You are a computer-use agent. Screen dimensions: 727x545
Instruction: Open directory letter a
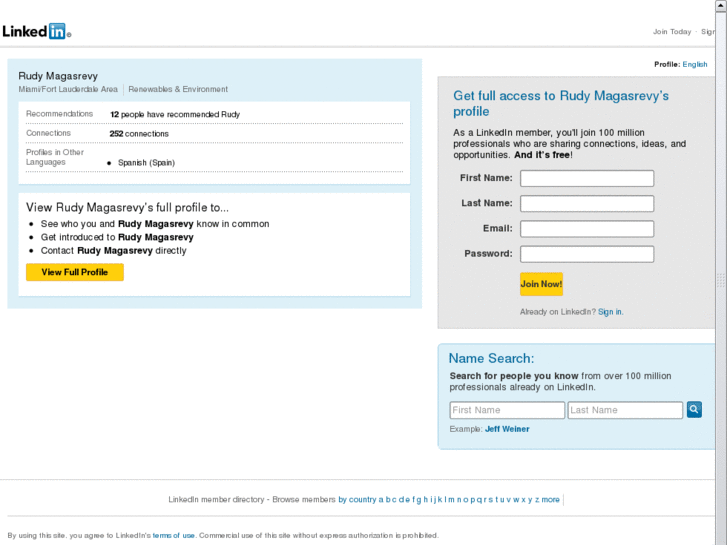pos(381,500)
